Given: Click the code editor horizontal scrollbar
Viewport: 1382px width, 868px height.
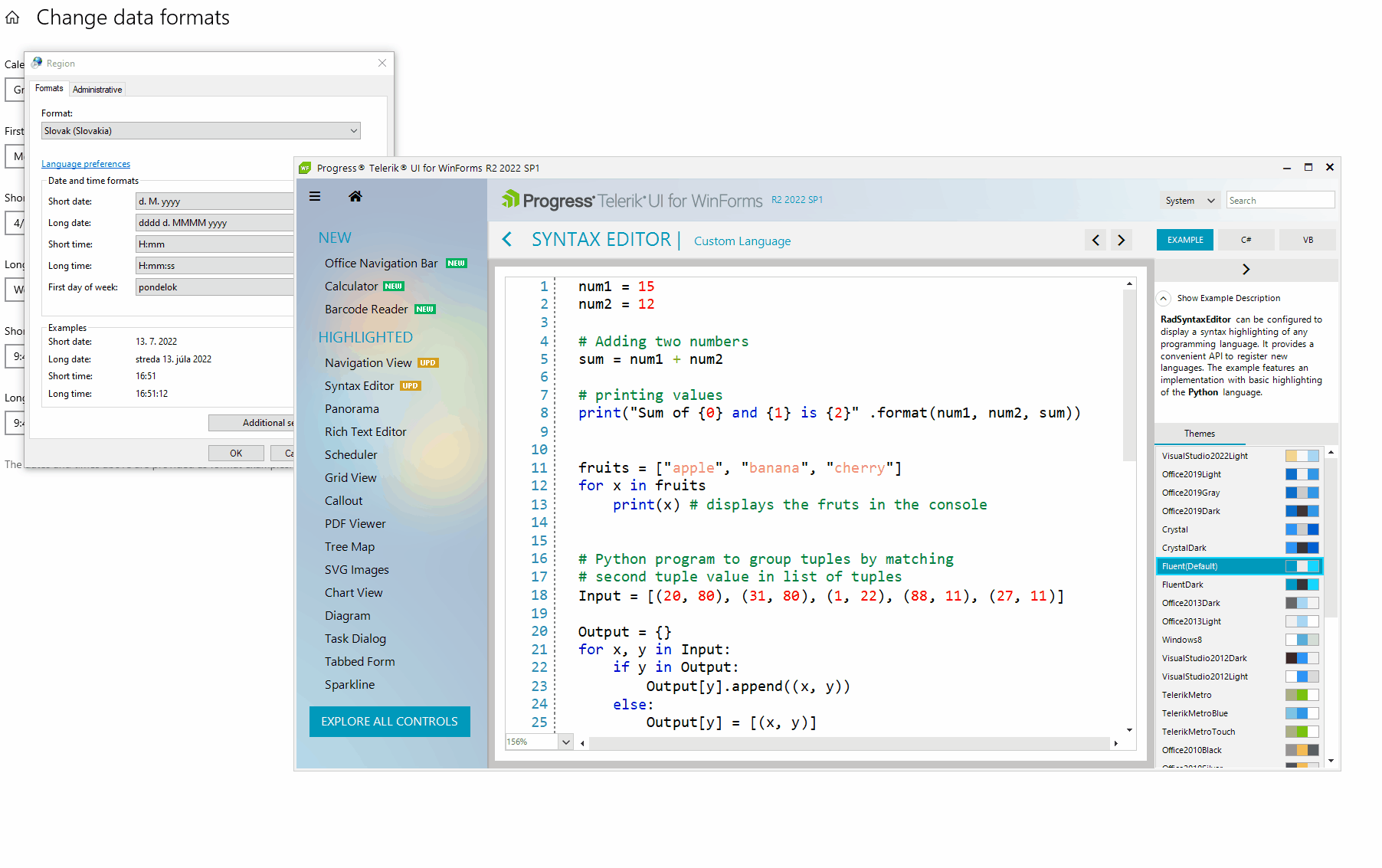Looking at the screenshot, I should [x=849, y=743].
